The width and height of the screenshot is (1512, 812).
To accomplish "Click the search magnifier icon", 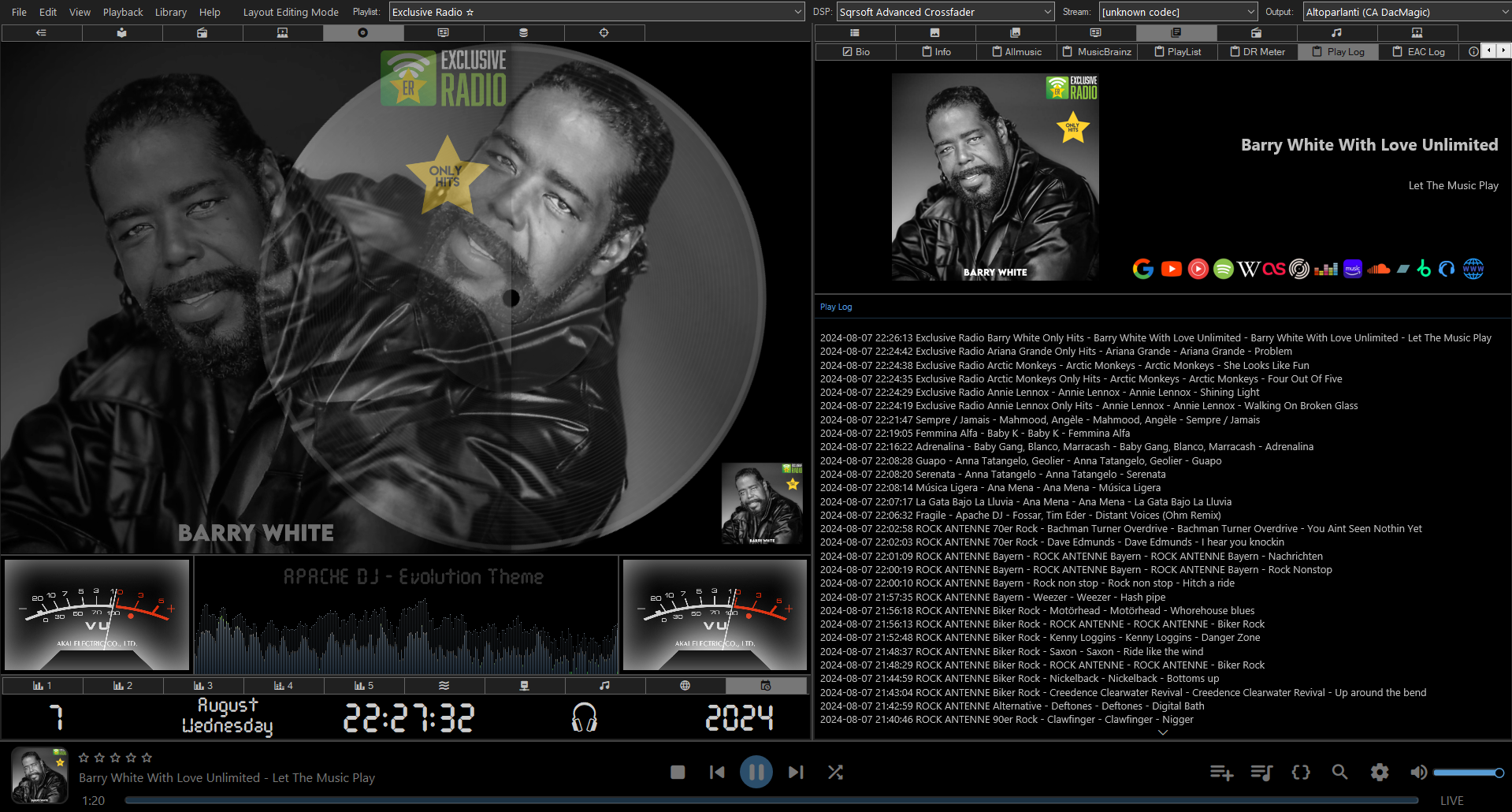I will pyautogui.click(x=1339, y=773).
